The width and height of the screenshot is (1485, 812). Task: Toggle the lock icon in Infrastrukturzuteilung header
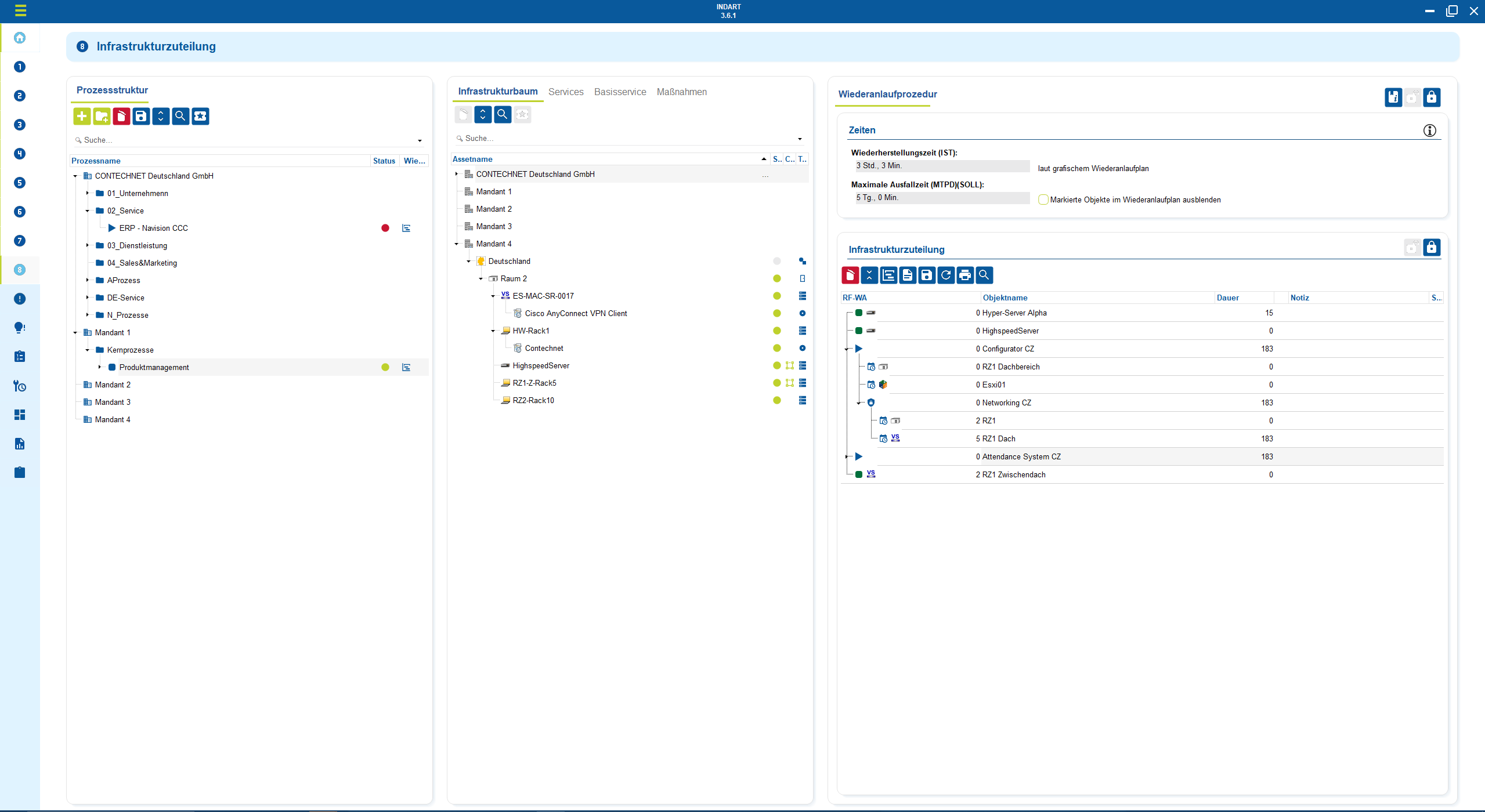[1432, 248]
